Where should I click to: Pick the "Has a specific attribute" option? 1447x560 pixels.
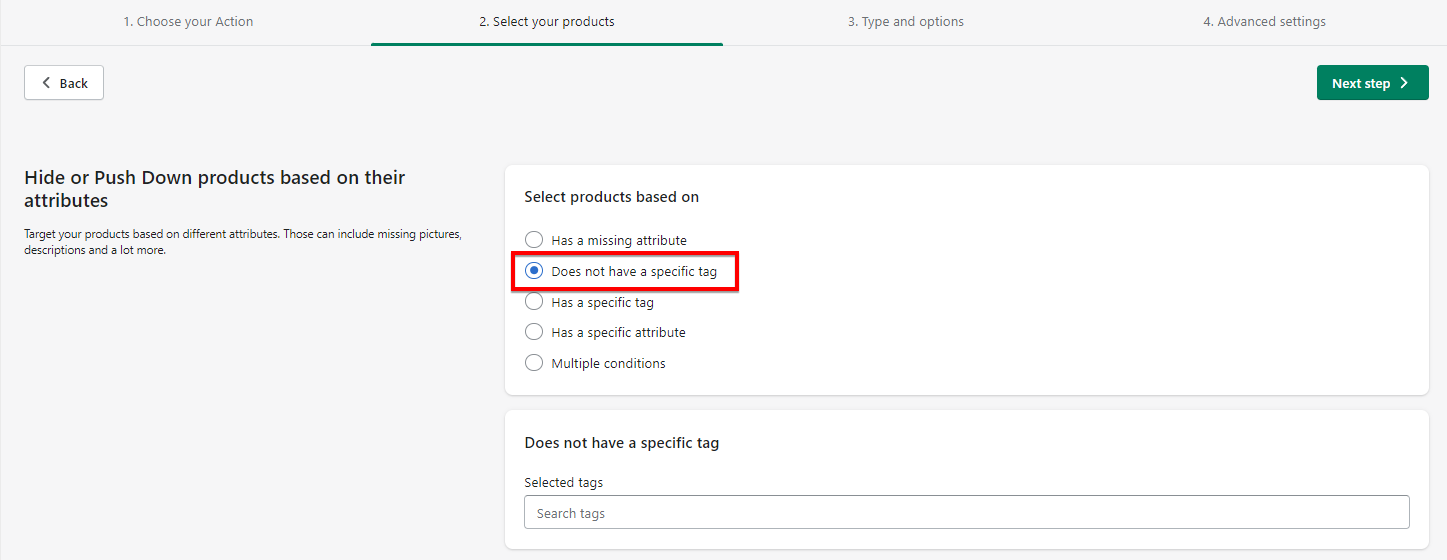pyautogui.click(x=534, y=332)
